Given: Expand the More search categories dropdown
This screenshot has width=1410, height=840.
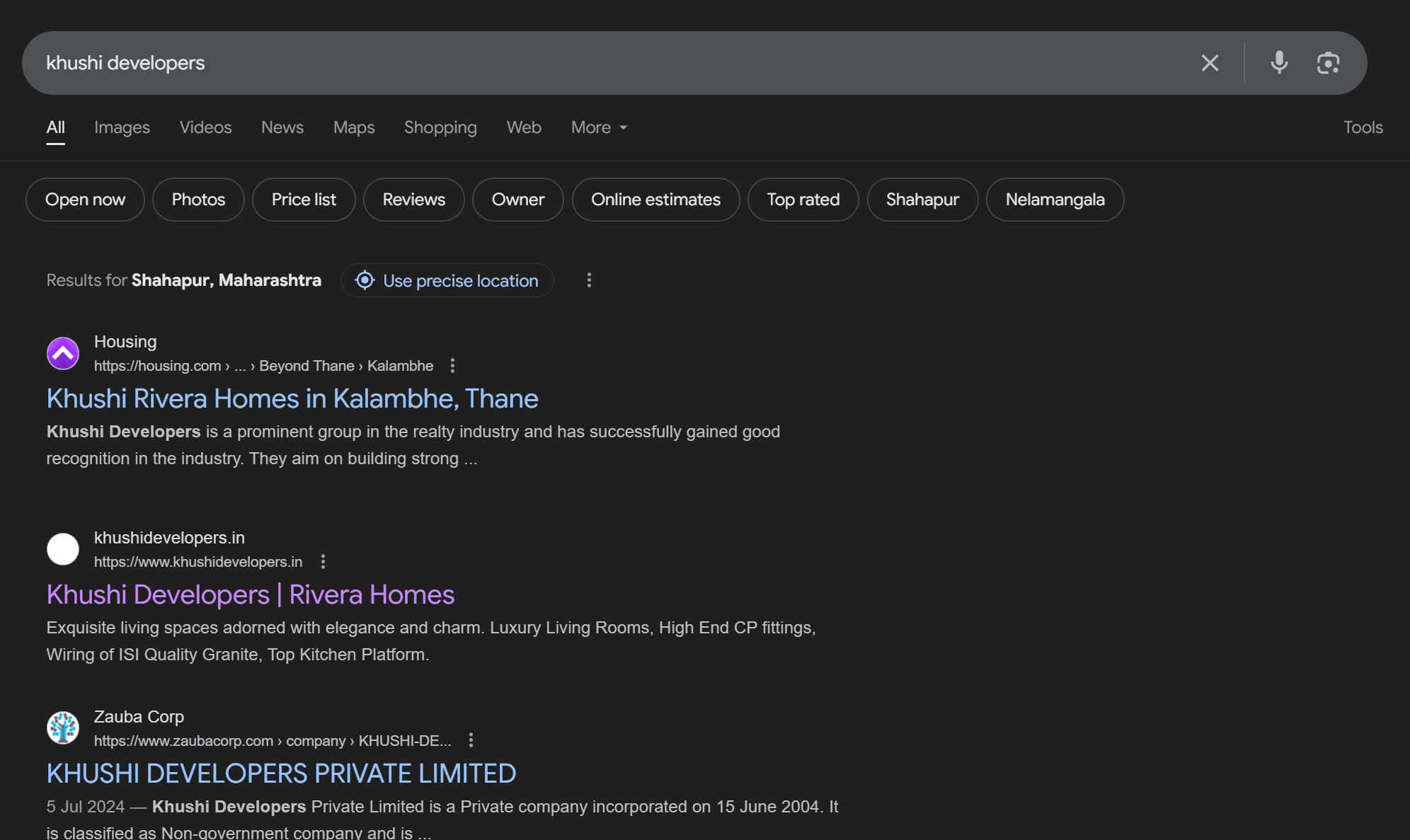Looking at the screenshot, I should [599, 127].
